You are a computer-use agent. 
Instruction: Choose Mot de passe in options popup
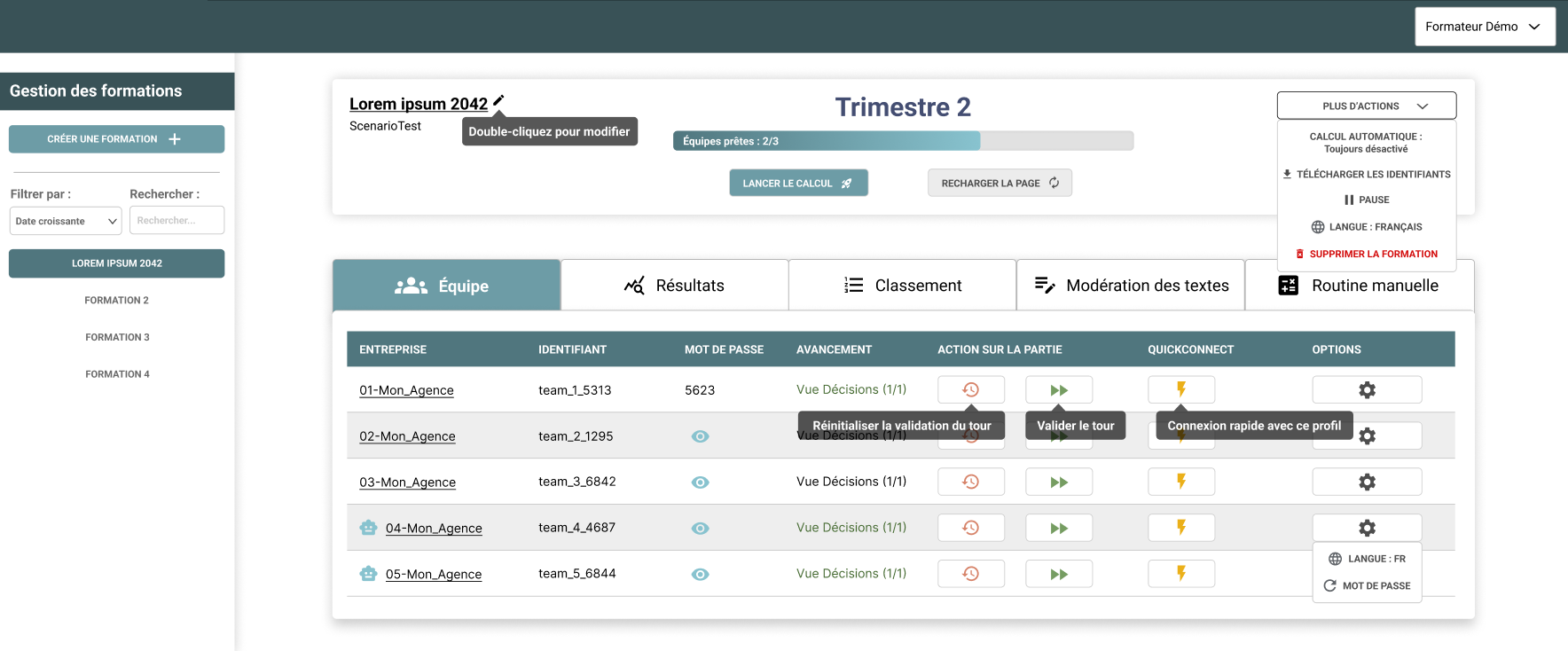1367,585
